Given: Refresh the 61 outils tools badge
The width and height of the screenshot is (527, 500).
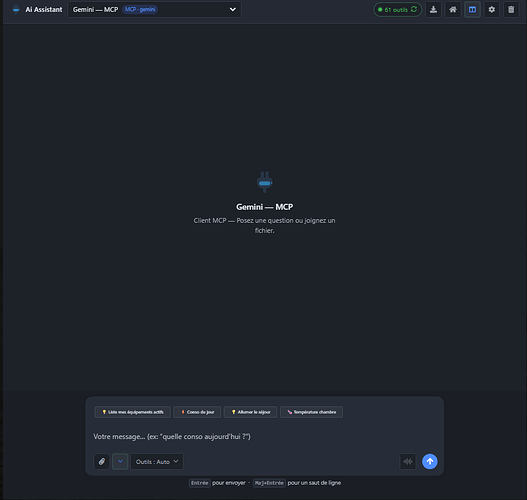Looking at the screenshot, I should [x=414, y=9].
